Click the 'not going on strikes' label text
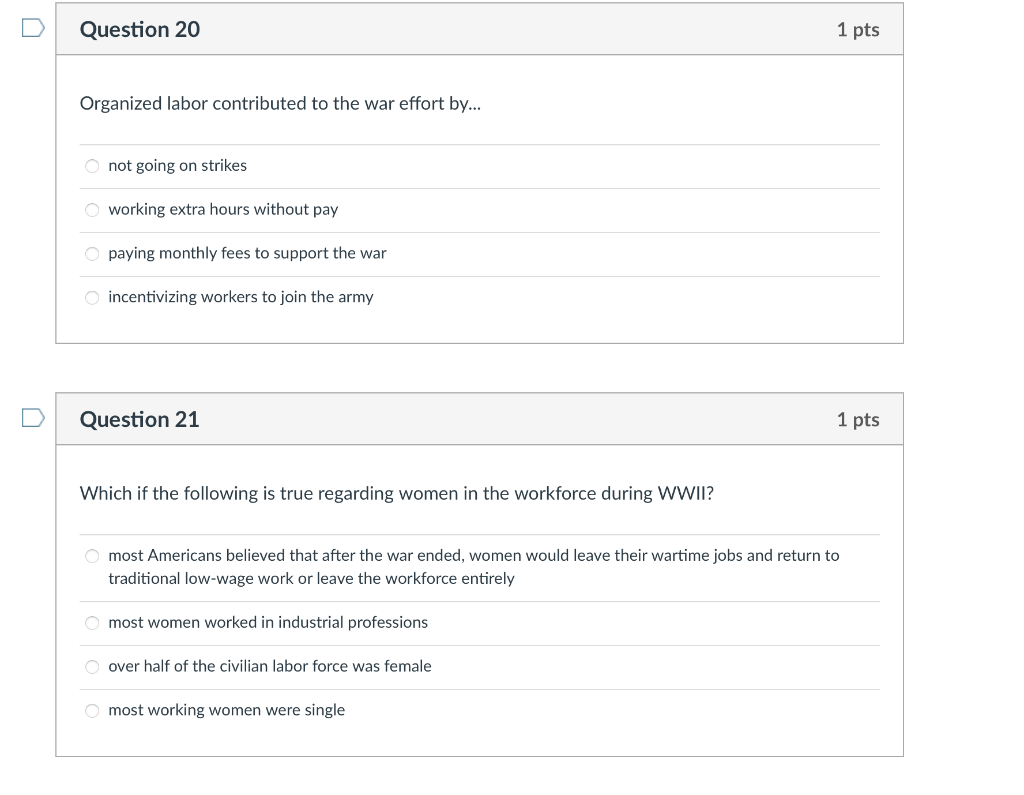This screenshot has height=795, width=1024. click(x=178, y=166)
